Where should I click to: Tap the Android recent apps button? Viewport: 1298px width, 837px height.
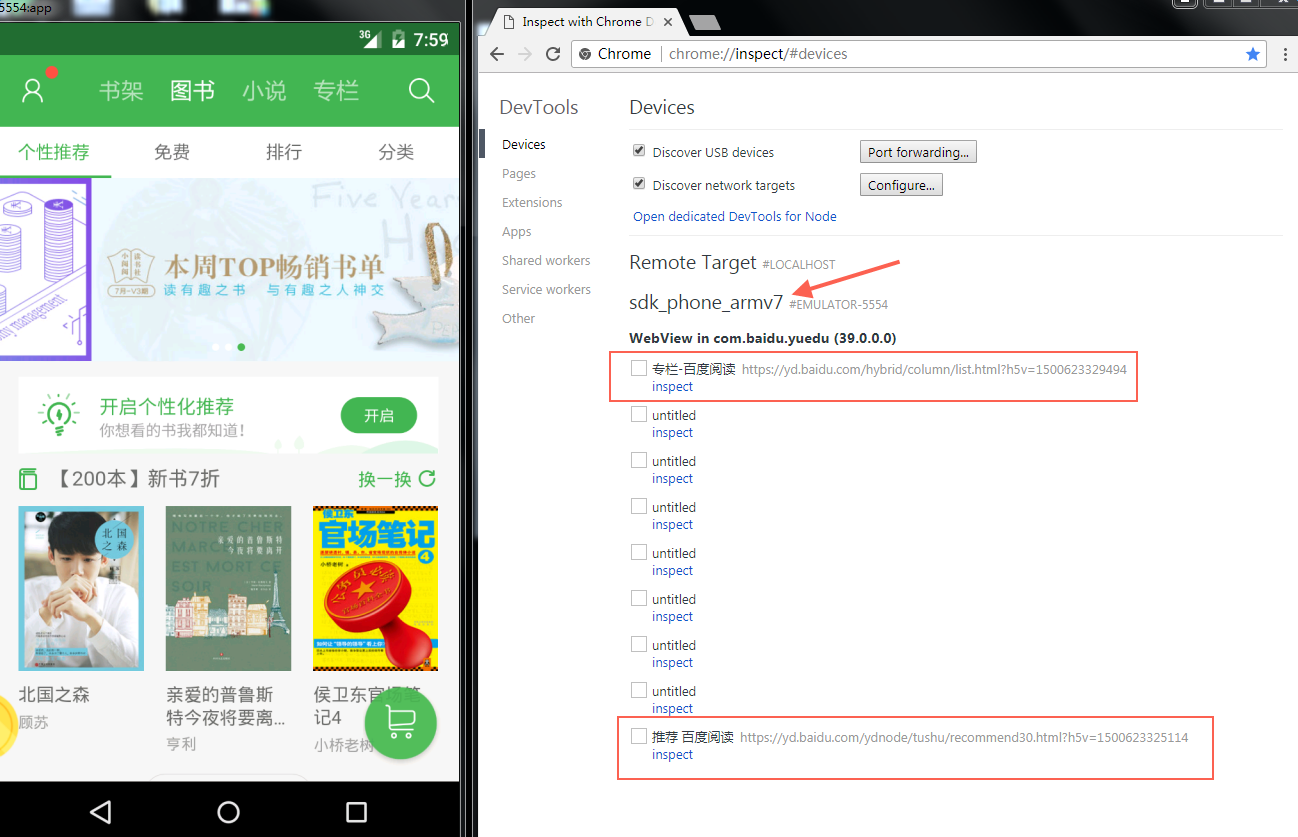(x=357, y=811)
